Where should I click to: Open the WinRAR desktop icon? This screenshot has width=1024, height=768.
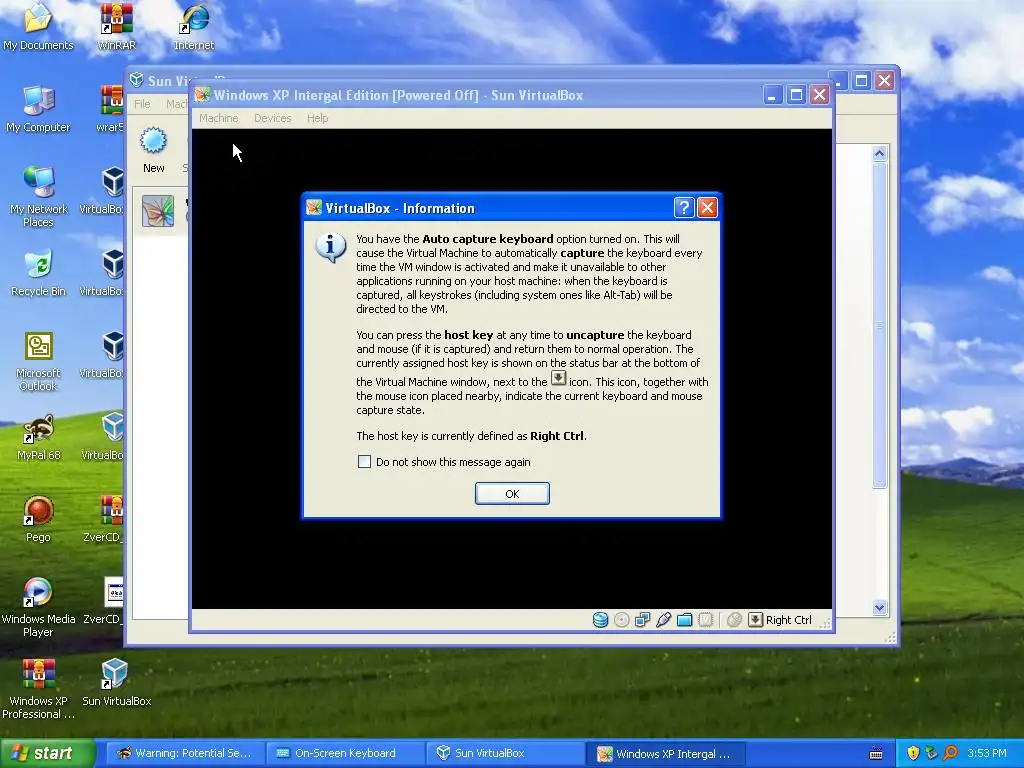(116, 26)
